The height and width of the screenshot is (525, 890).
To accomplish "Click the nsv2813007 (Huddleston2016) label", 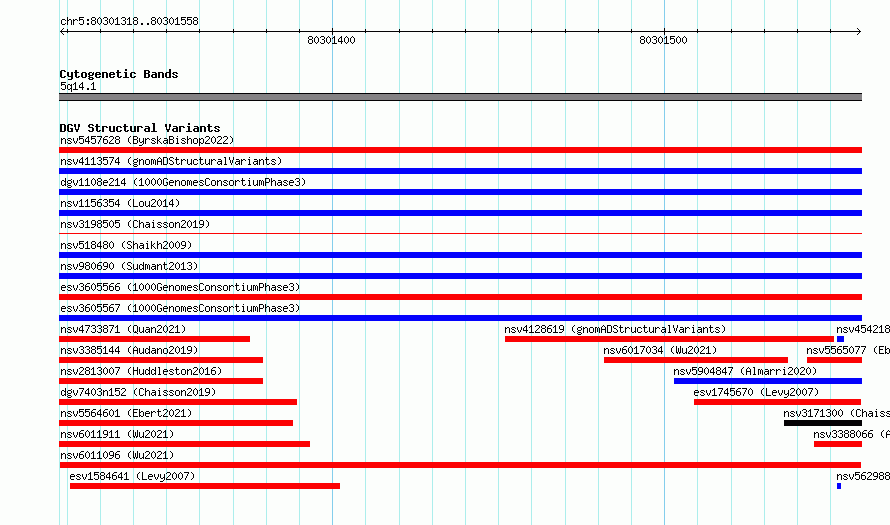I will [141, 371].
